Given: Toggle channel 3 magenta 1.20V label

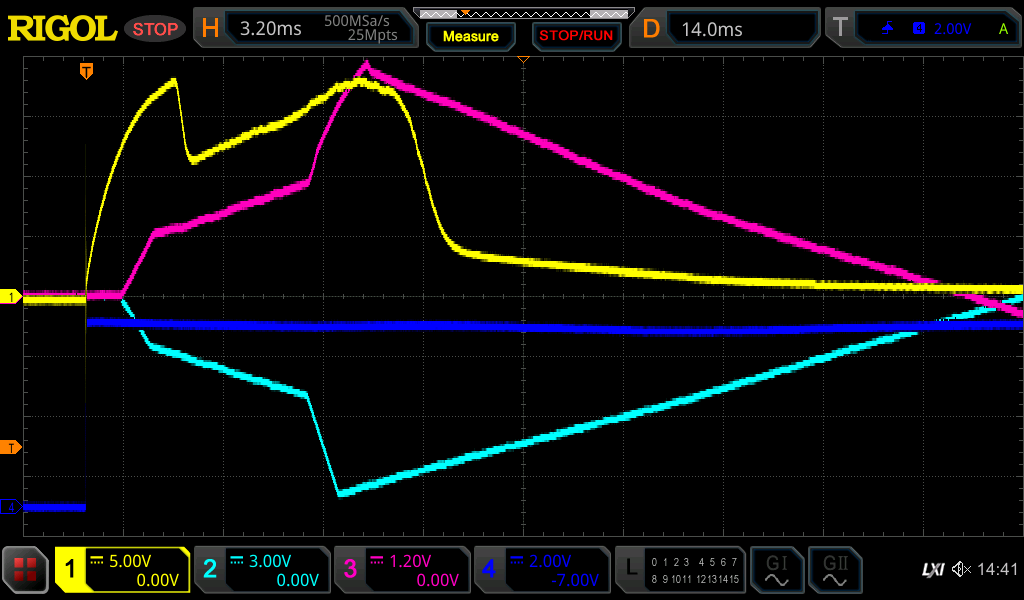Looking at the screenshot, I should coord(402,570).
